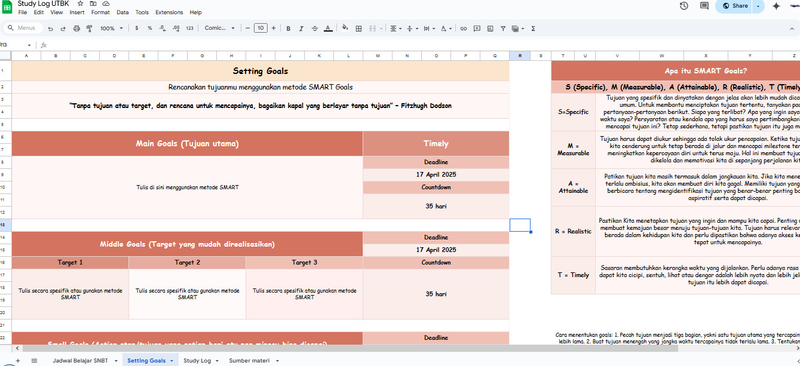Open the text rotation dropdown
The width and height of the screenshot is (800, 366).
point(445,29)
